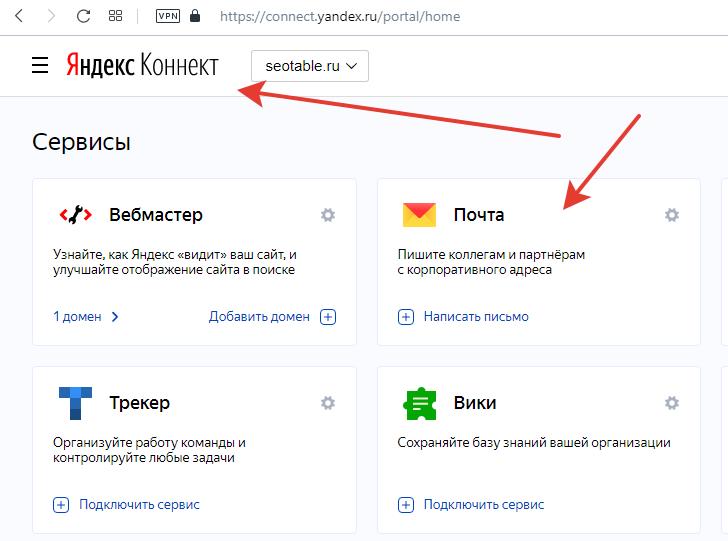Image resolution: width=728 pixels, height=541 pixels.
Task: Open the 1 домен link
Action: (x=77, y=317)
